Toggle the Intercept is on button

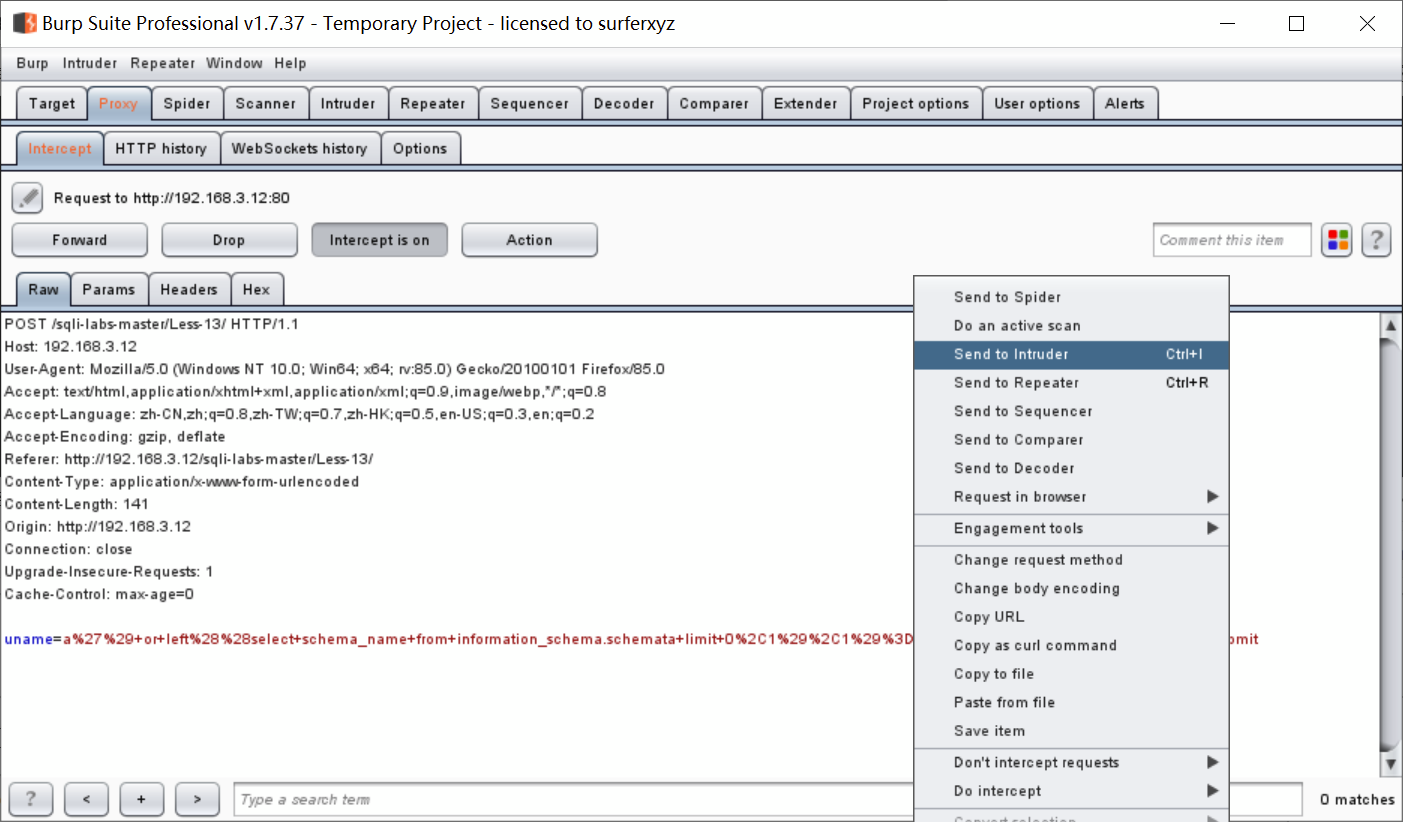coord(380,240)
